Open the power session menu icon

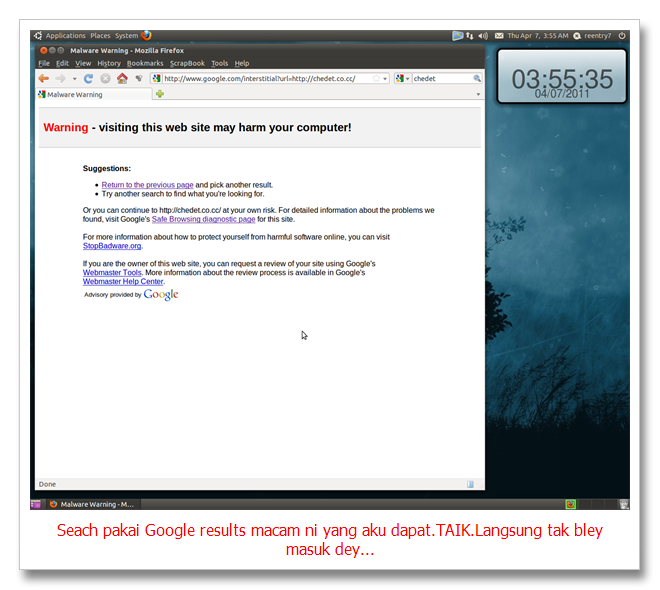[x=622, y=36]
